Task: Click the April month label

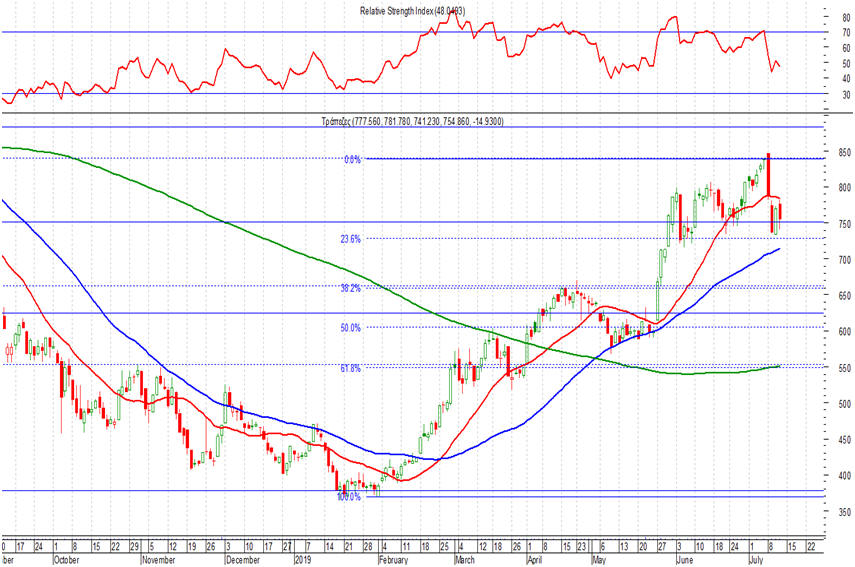Action: coord(535,560)
